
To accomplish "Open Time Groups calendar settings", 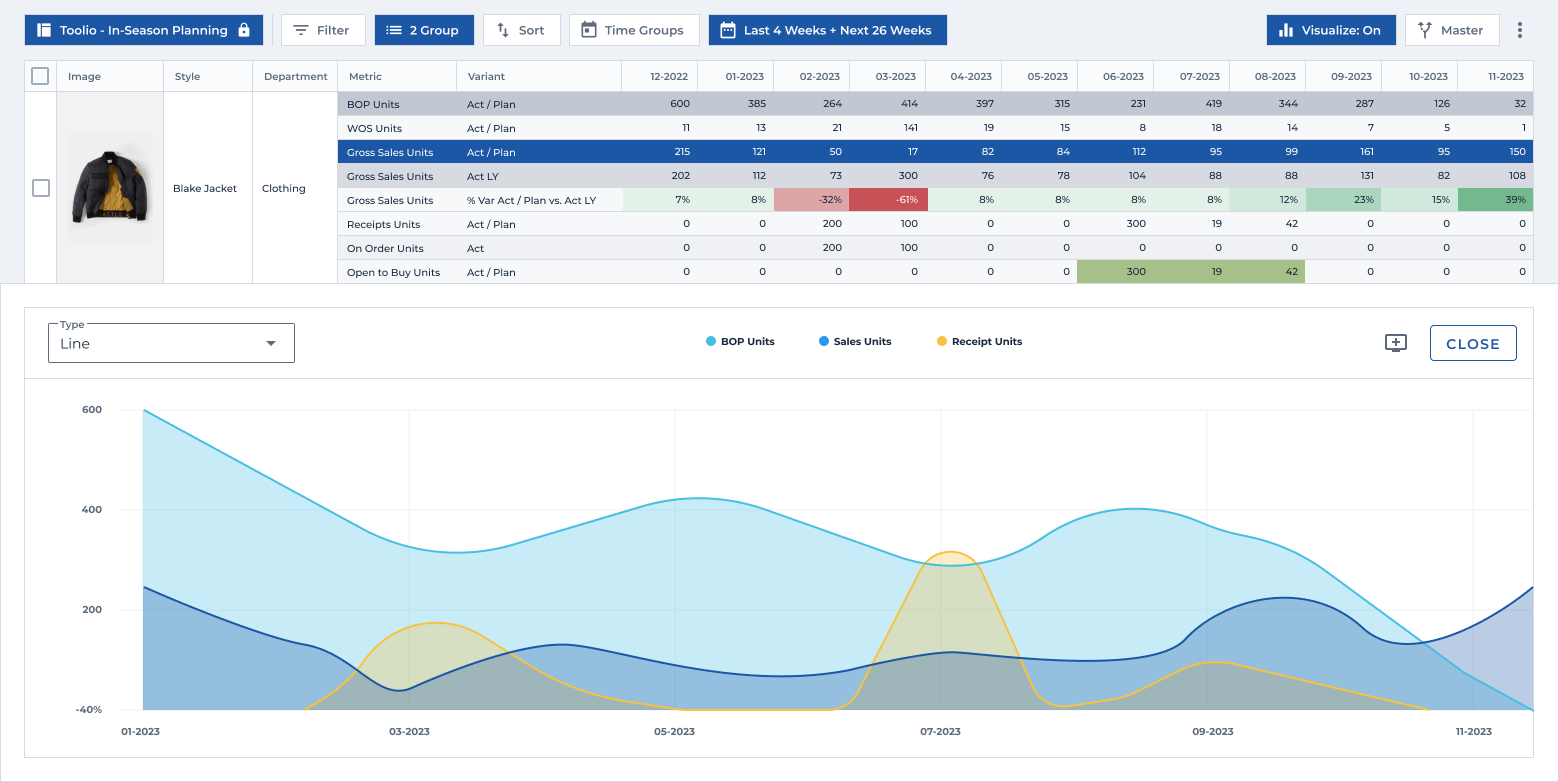I will (x=632, y=30).
